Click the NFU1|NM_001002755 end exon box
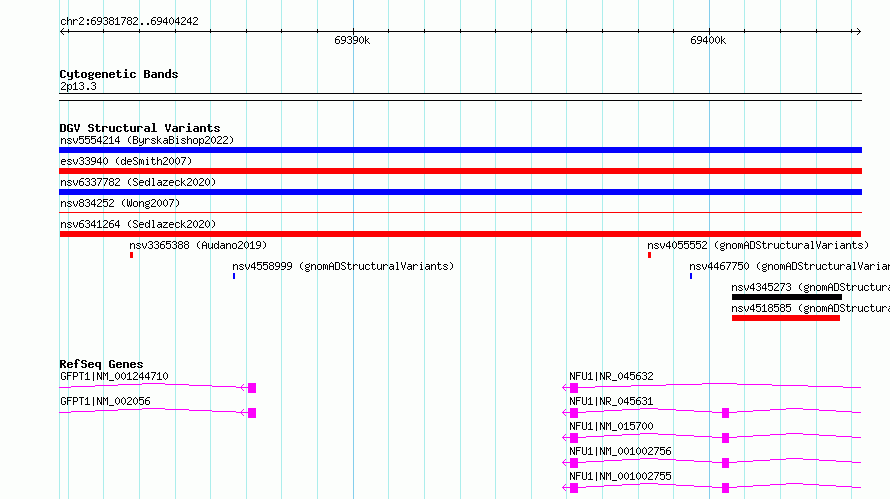 pyautogui.click(x=574, y=488)
